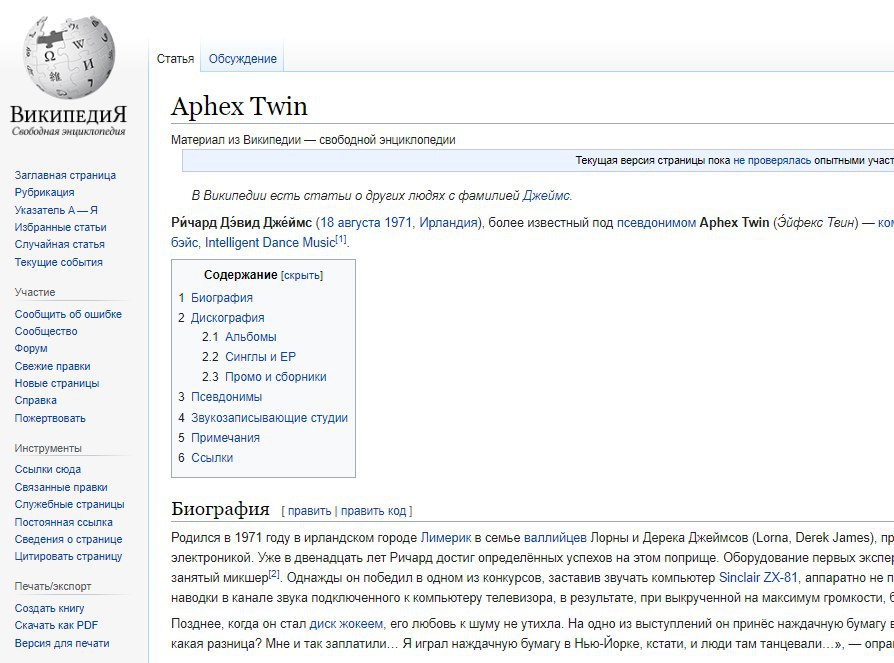Open Intelligent Dance Music link
The height and width of the screenshot is (663, 894).
[x=270, y=243]
